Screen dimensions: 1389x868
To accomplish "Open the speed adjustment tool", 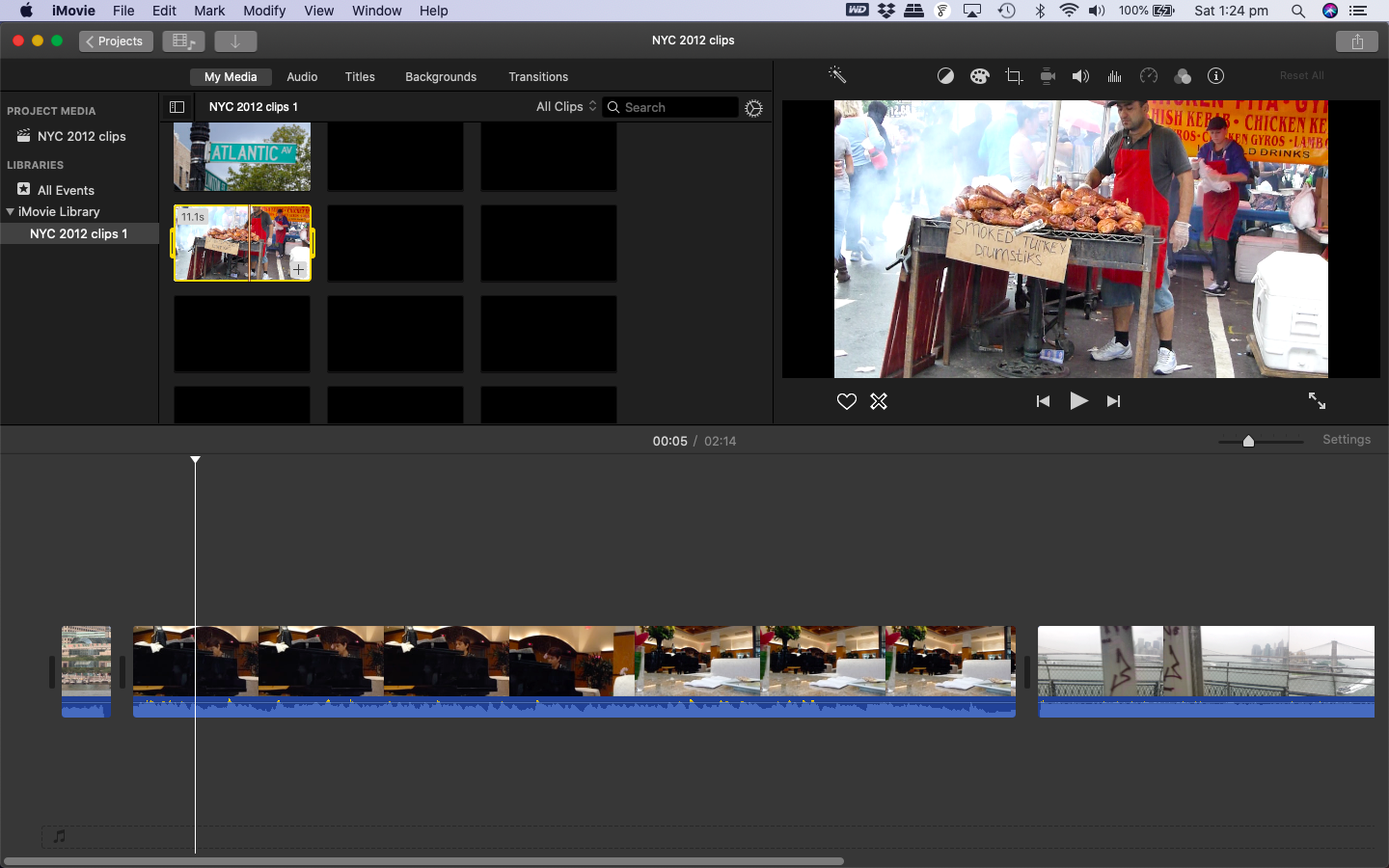I will [1148, 76].
